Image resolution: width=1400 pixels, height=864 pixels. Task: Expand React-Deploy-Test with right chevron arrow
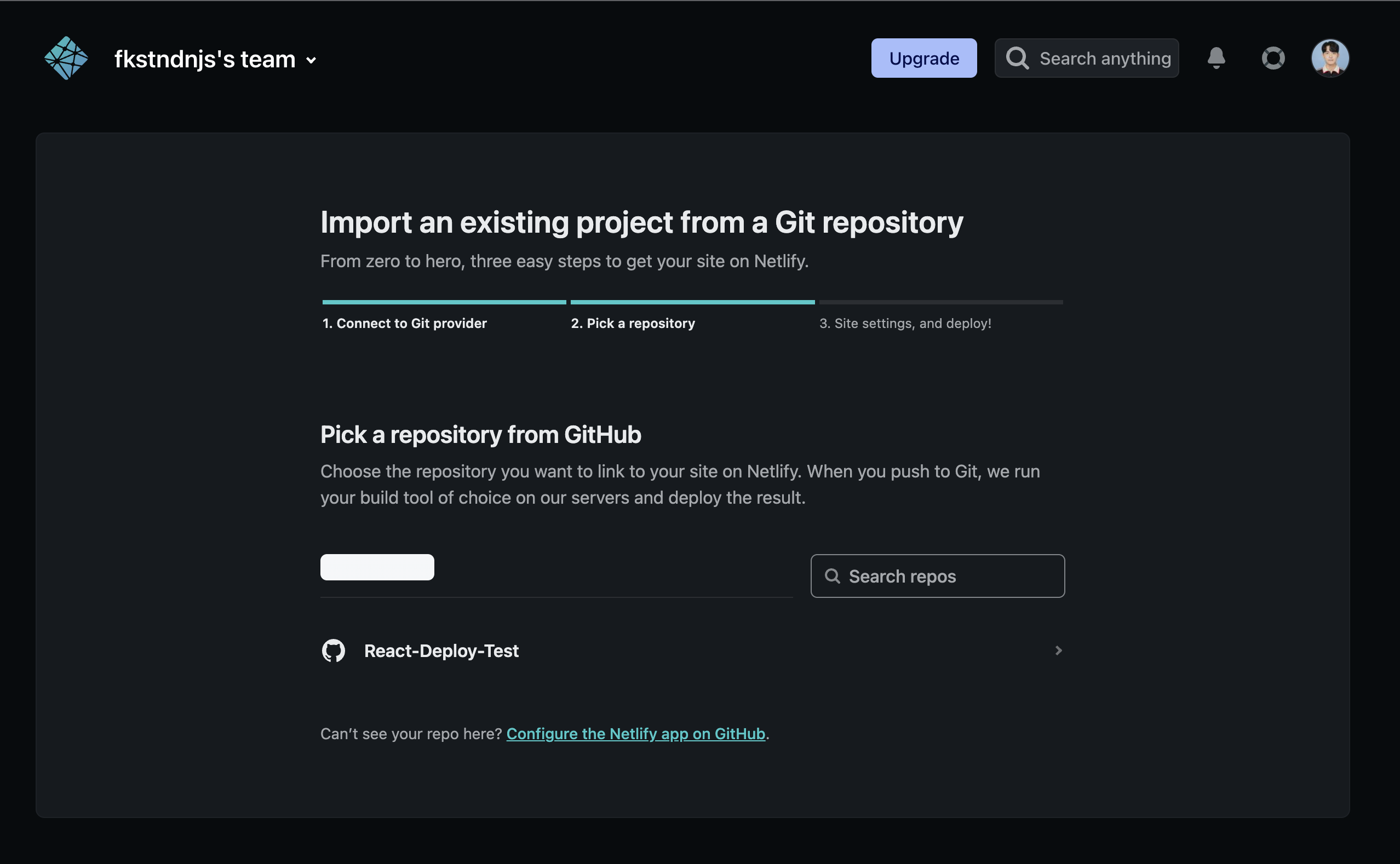pos(1058,650)
